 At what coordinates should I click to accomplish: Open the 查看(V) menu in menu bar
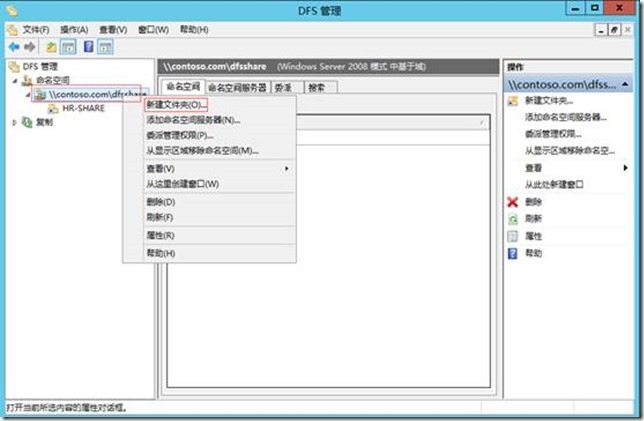[113, 30]
